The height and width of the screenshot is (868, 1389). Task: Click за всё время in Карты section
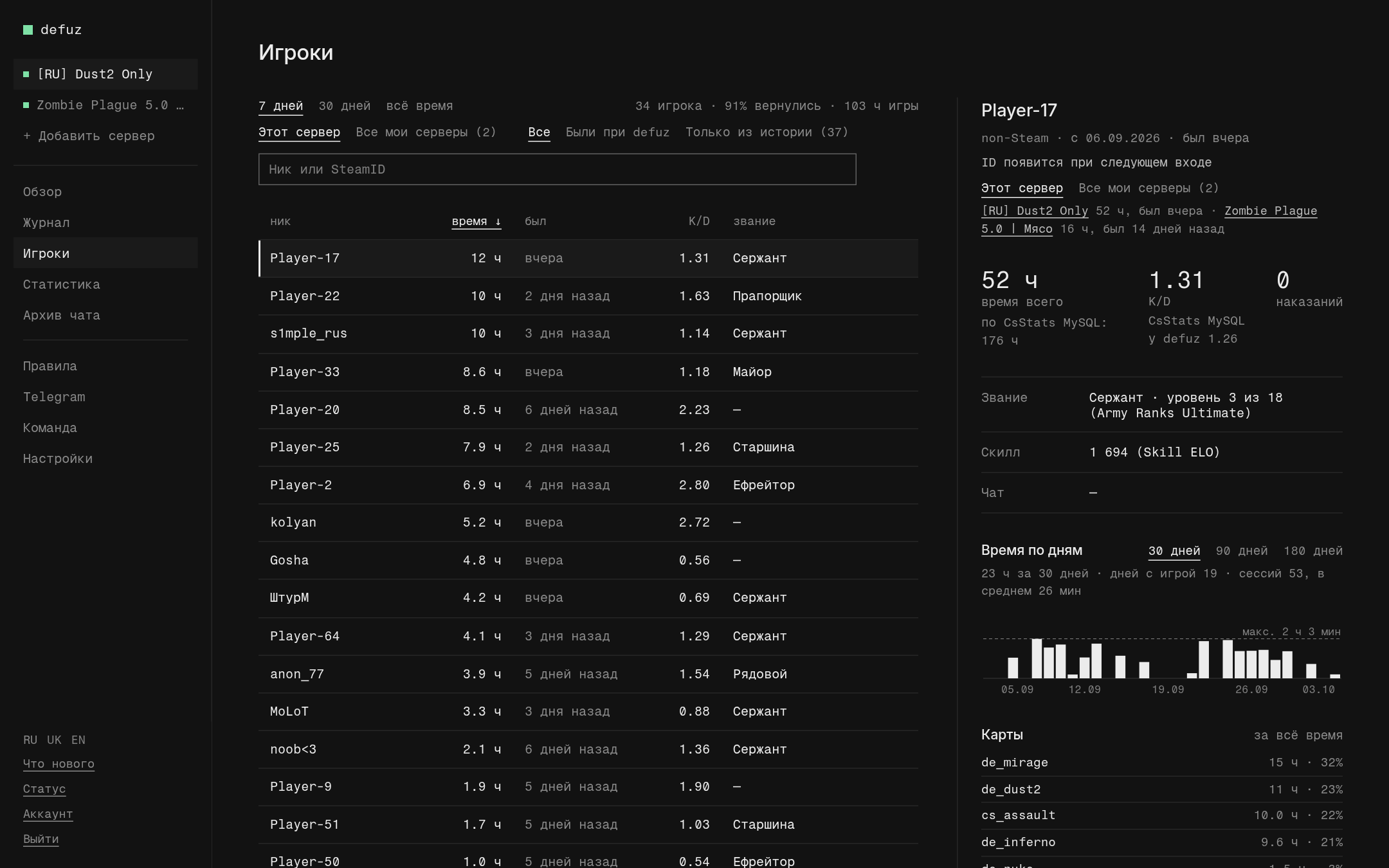pyautogui.click(x=1298, y=736)
